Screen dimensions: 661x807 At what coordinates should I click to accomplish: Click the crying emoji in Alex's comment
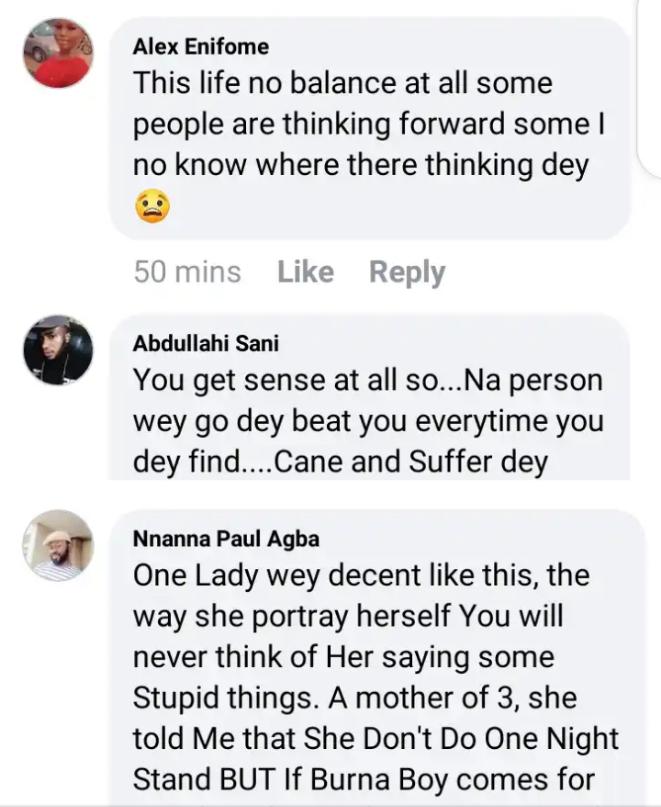(152, 207)
